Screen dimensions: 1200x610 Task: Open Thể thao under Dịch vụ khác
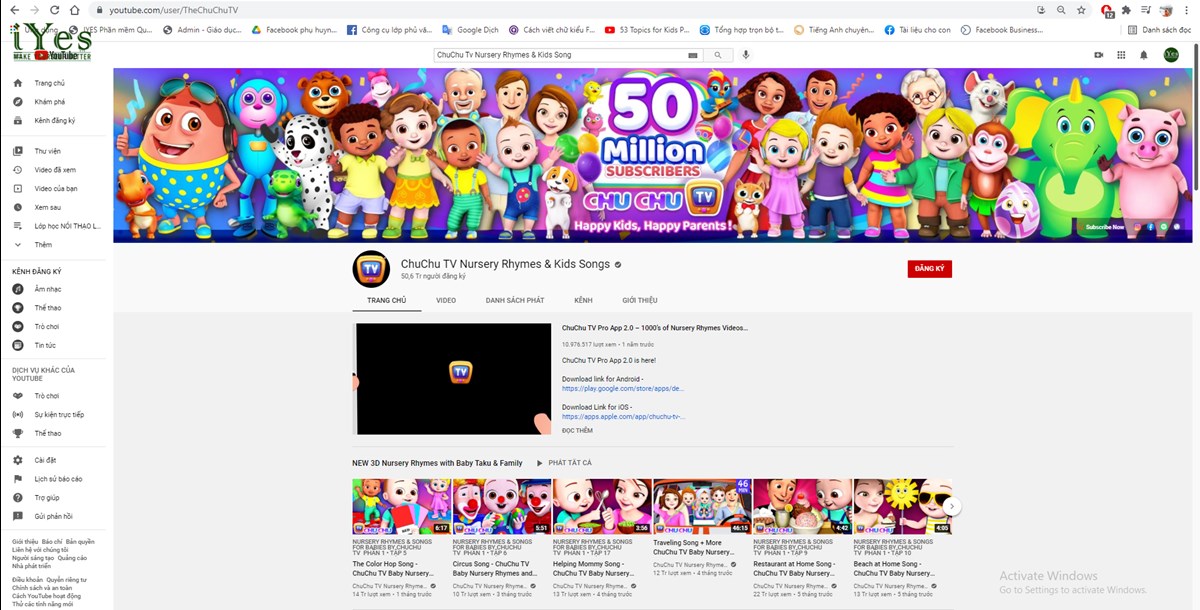click(47, 433)
